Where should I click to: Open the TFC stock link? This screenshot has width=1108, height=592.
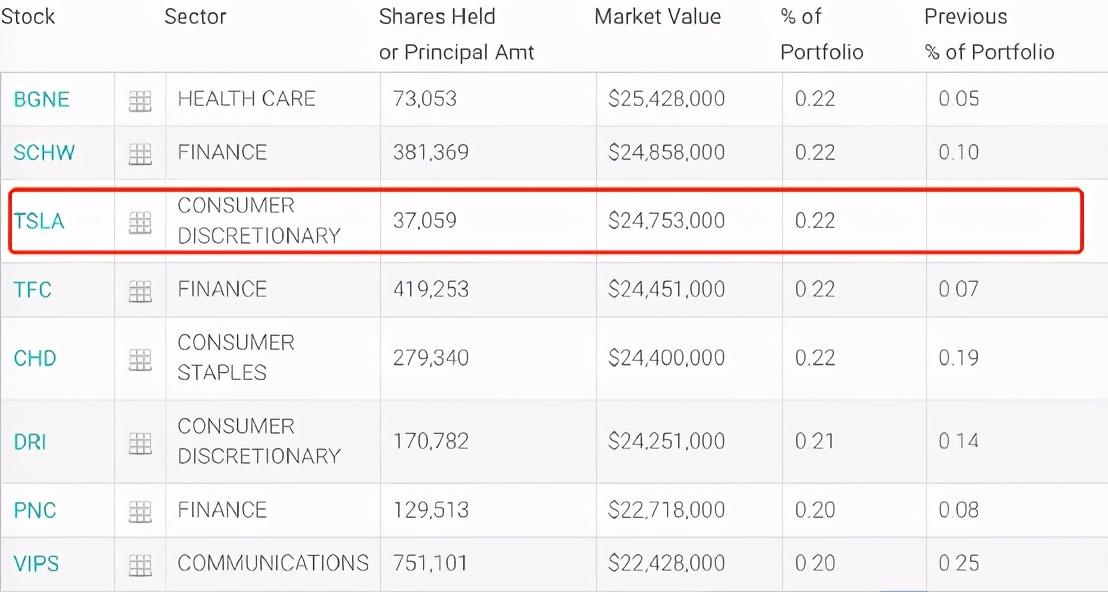[x=33, y=290]
